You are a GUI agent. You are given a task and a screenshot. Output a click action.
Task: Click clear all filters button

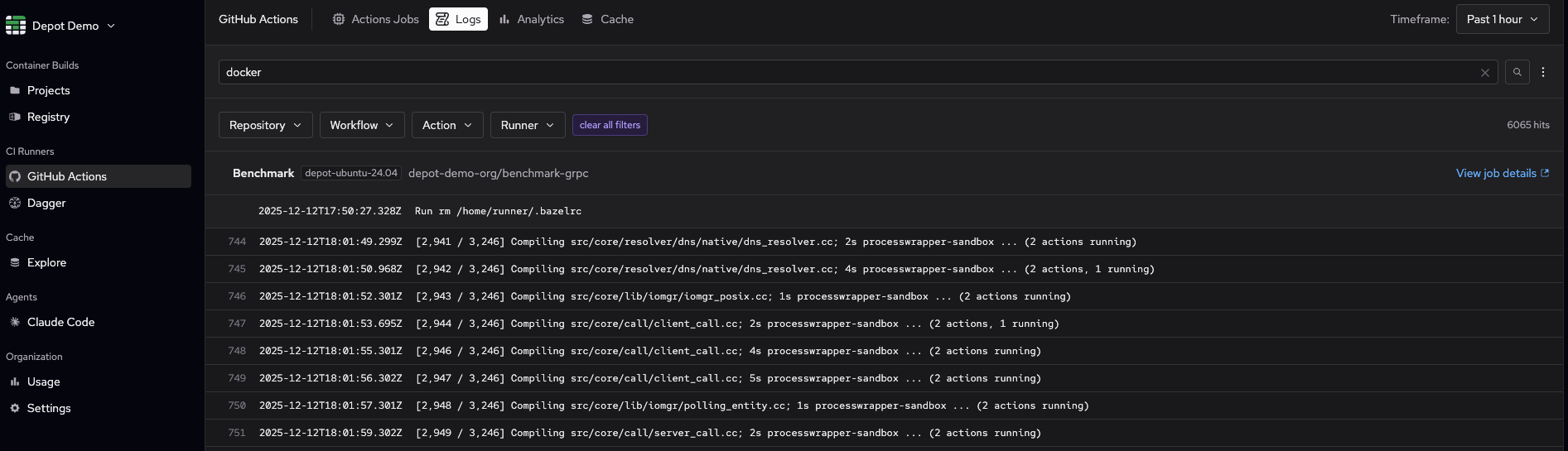pos(610,125)
